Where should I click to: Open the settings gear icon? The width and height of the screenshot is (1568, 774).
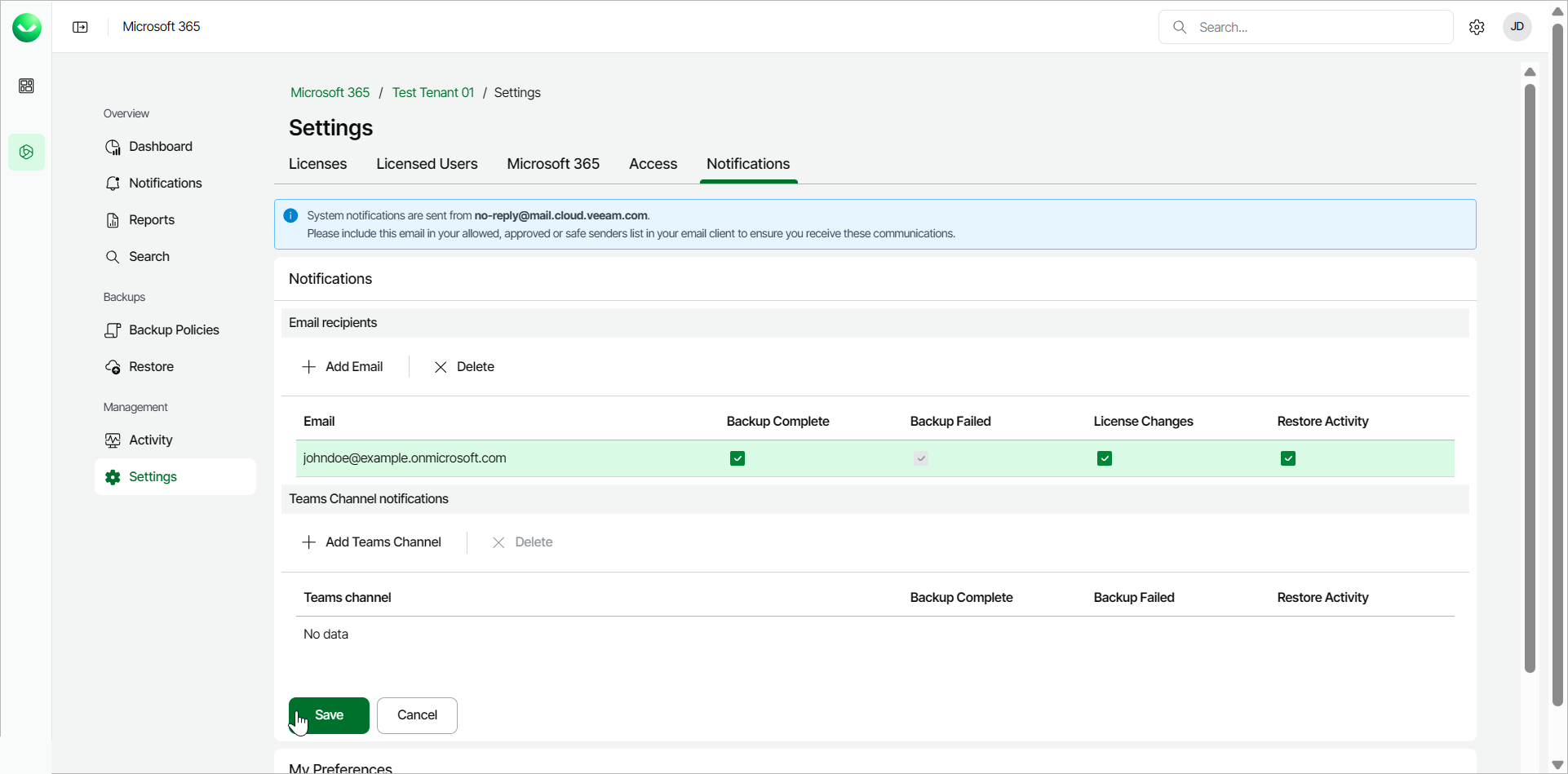click(1477, 27)
